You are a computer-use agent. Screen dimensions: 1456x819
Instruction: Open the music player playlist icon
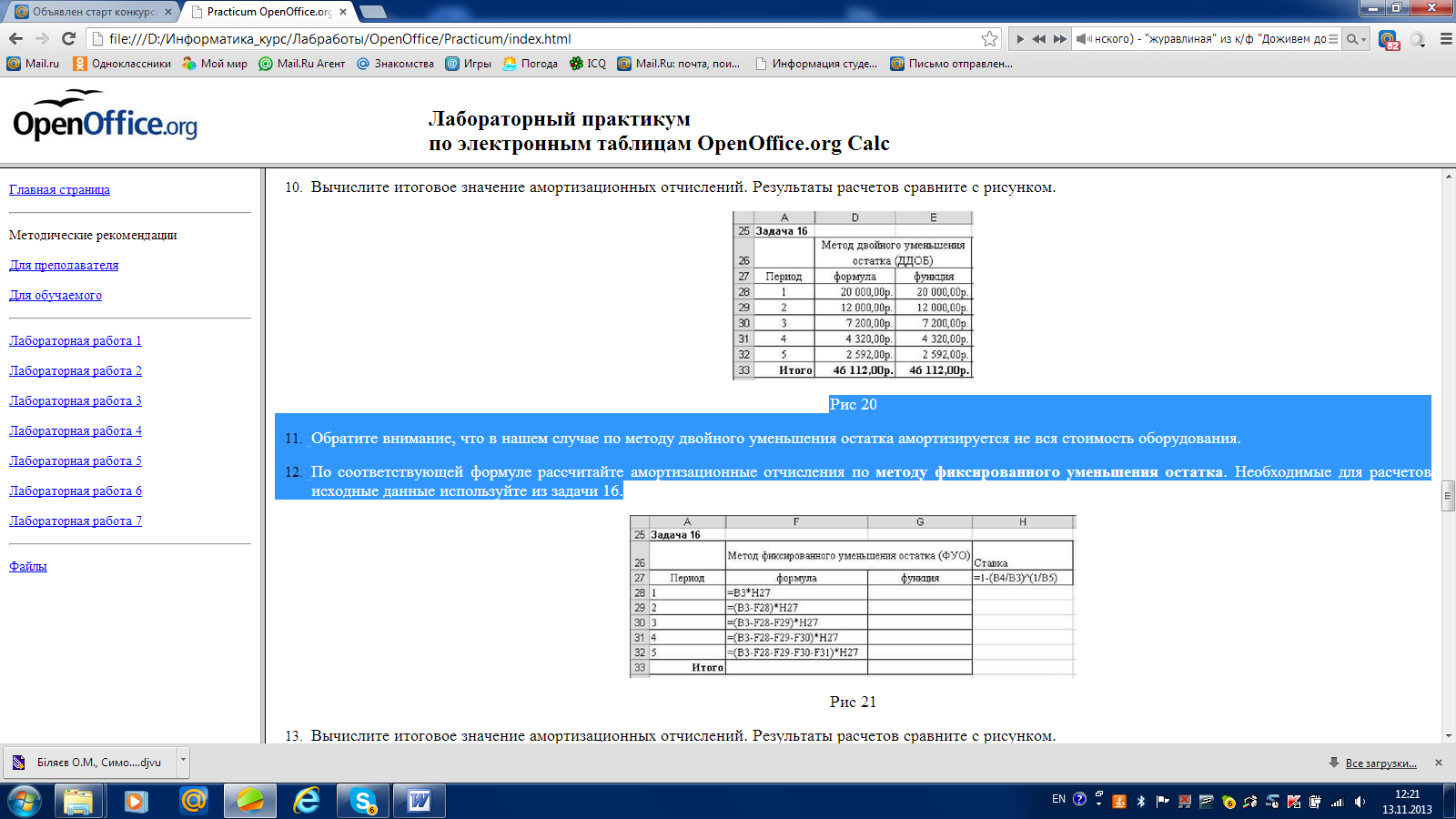(1333, 38)
